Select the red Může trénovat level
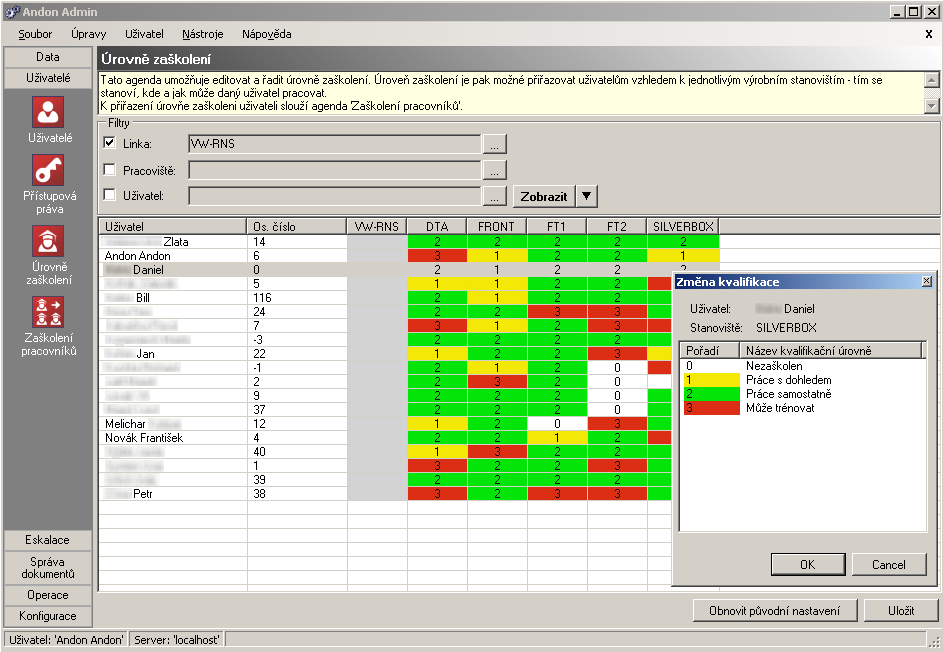Screen dimensions: 943x652 coord(780,407)
